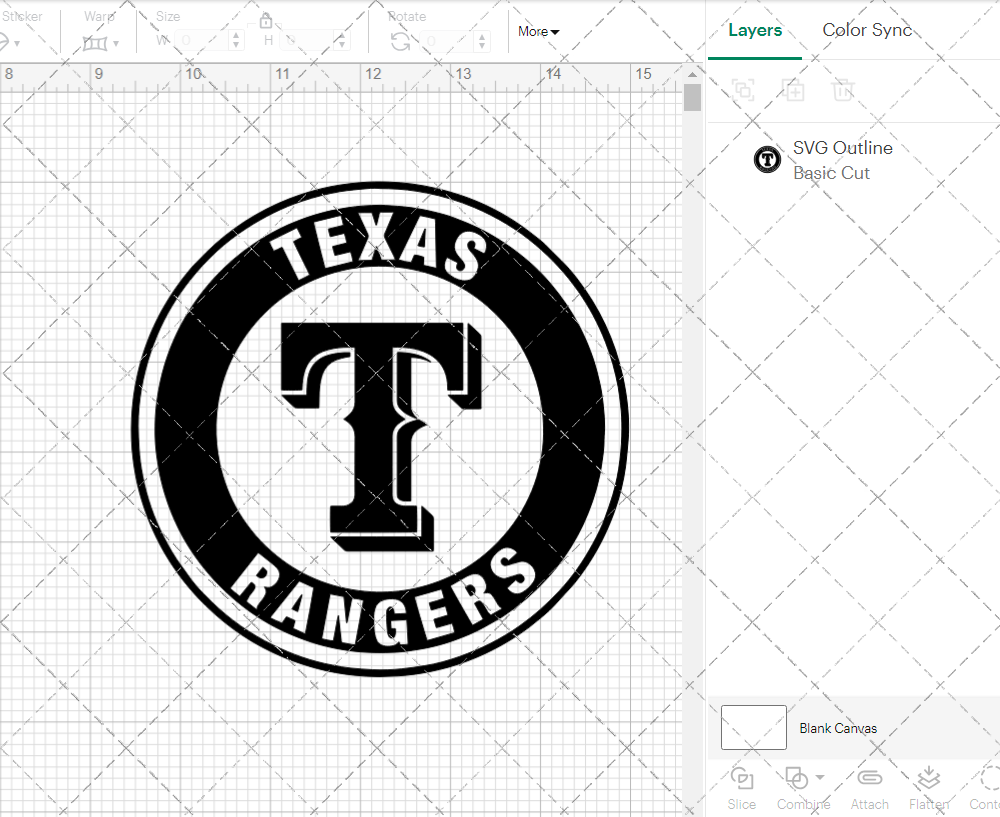The height and width of the screenshot is (817, 1000).
Task: Open the Combine dropdown arrow
Action: (820, 777)
